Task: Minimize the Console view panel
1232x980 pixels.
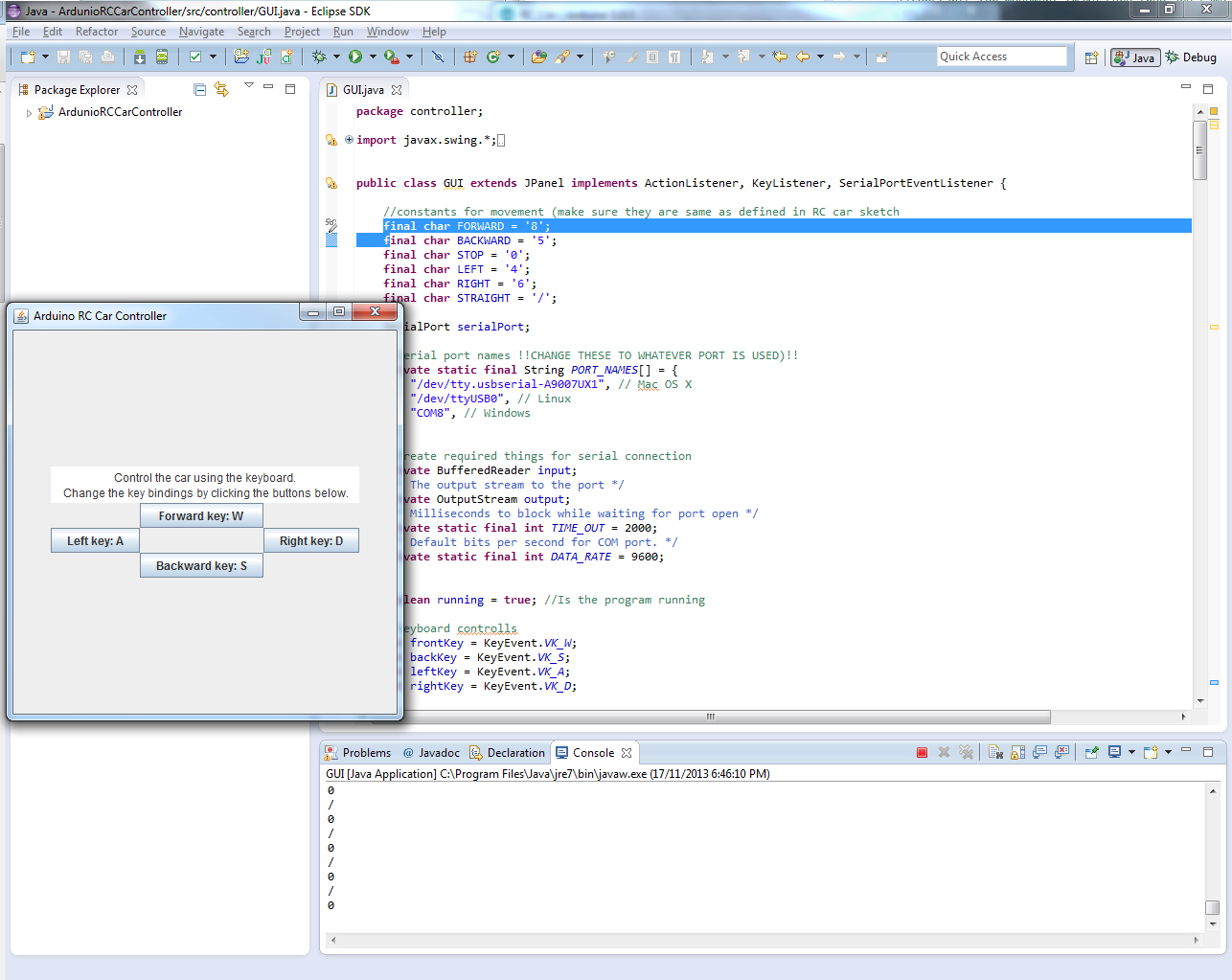Action: pyautogui.click(x=1186, y=751)
